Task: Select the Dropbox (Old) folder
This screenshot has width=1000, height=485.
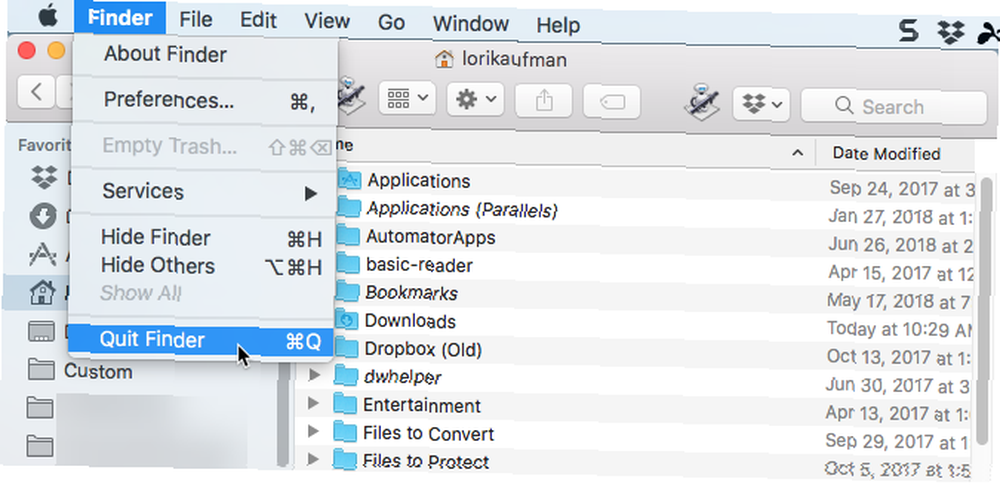Action: 423,350
